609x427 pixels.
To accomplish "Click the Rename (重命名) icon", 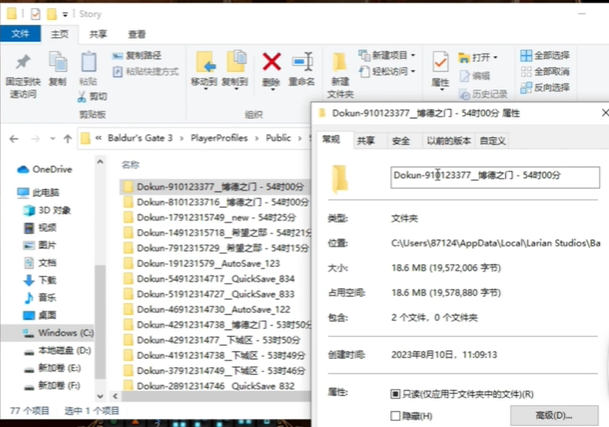I will (302, 62).
